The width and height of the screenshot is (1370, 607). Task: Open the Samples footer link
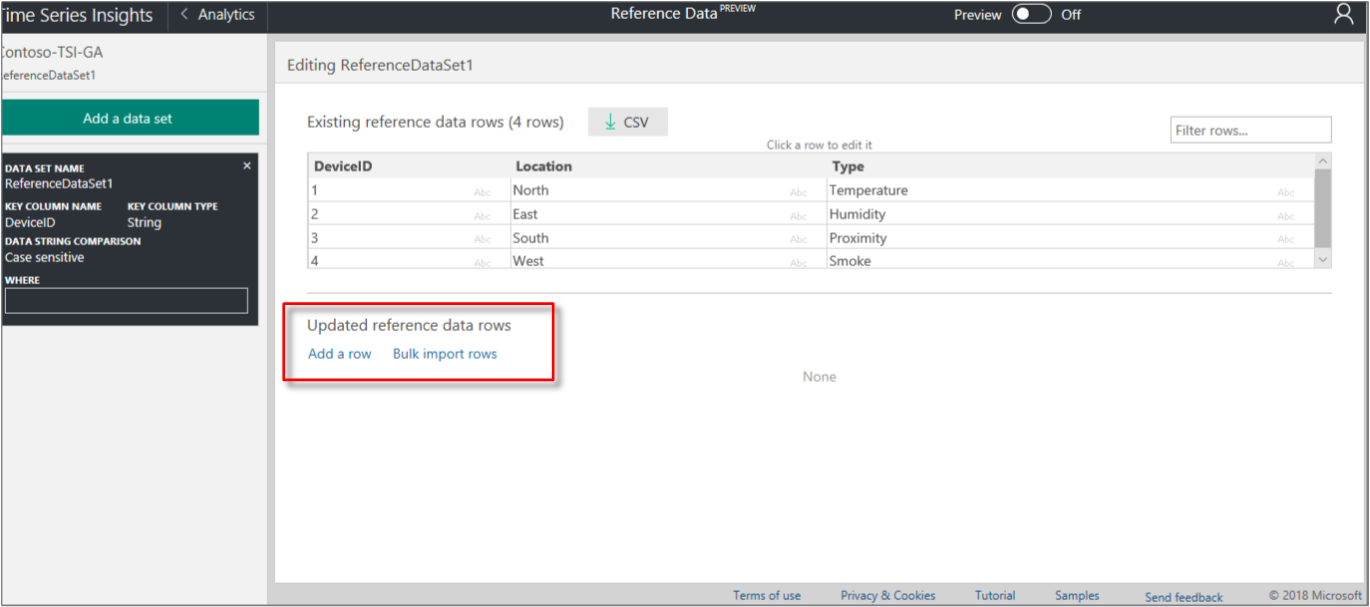point(1076,595)
